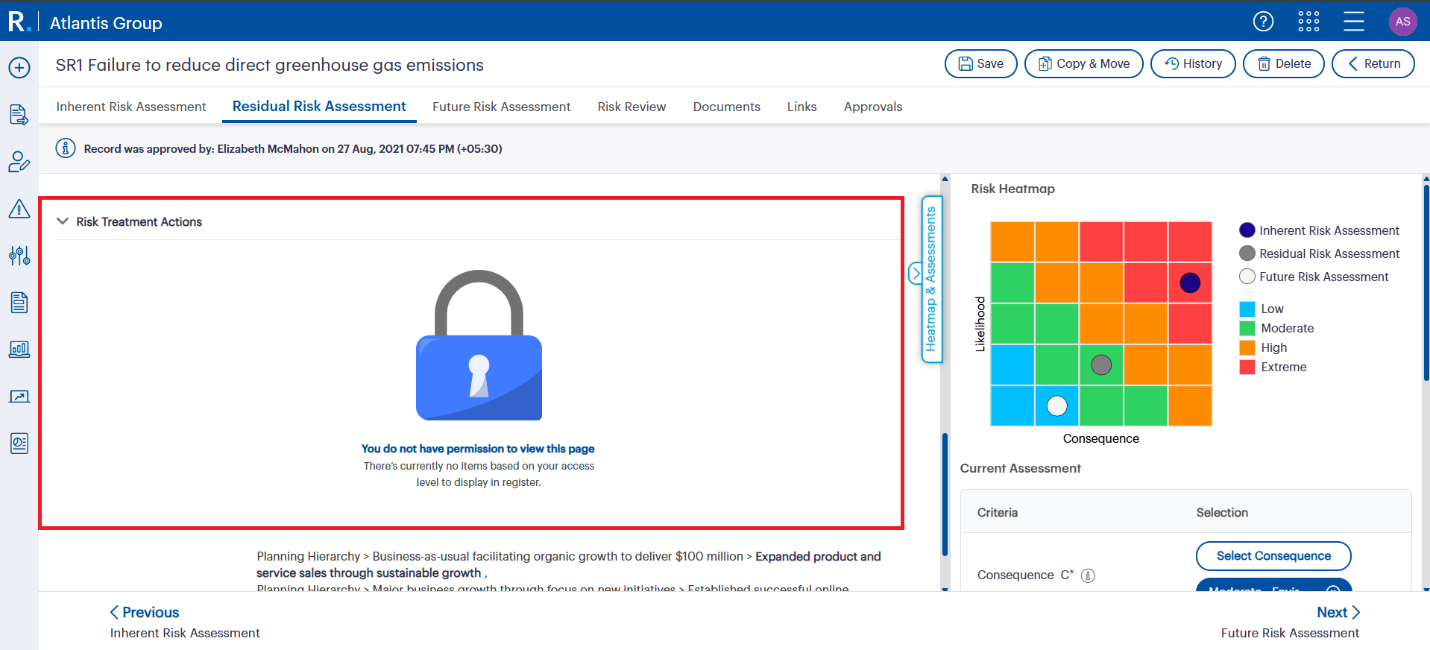Screen dimensions: 1430x650
Task: Click the plus add icon in sidebar
Action: [x=19, y=68]
